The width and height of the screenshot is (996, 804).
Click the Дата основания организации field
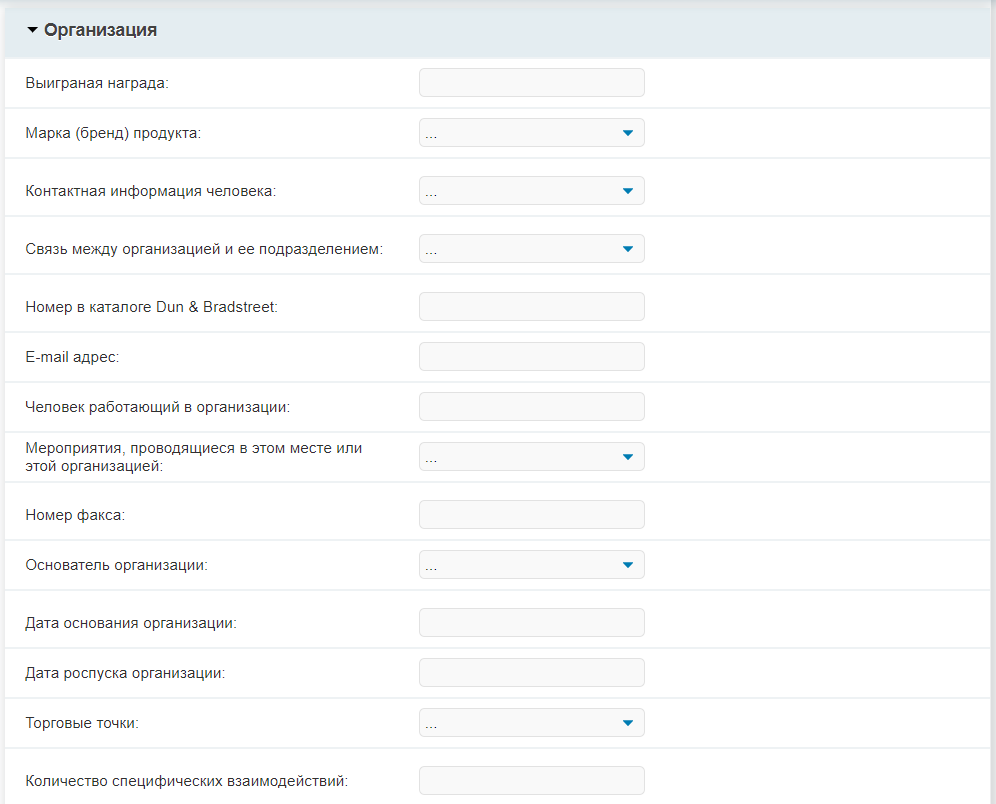(532, 622)
